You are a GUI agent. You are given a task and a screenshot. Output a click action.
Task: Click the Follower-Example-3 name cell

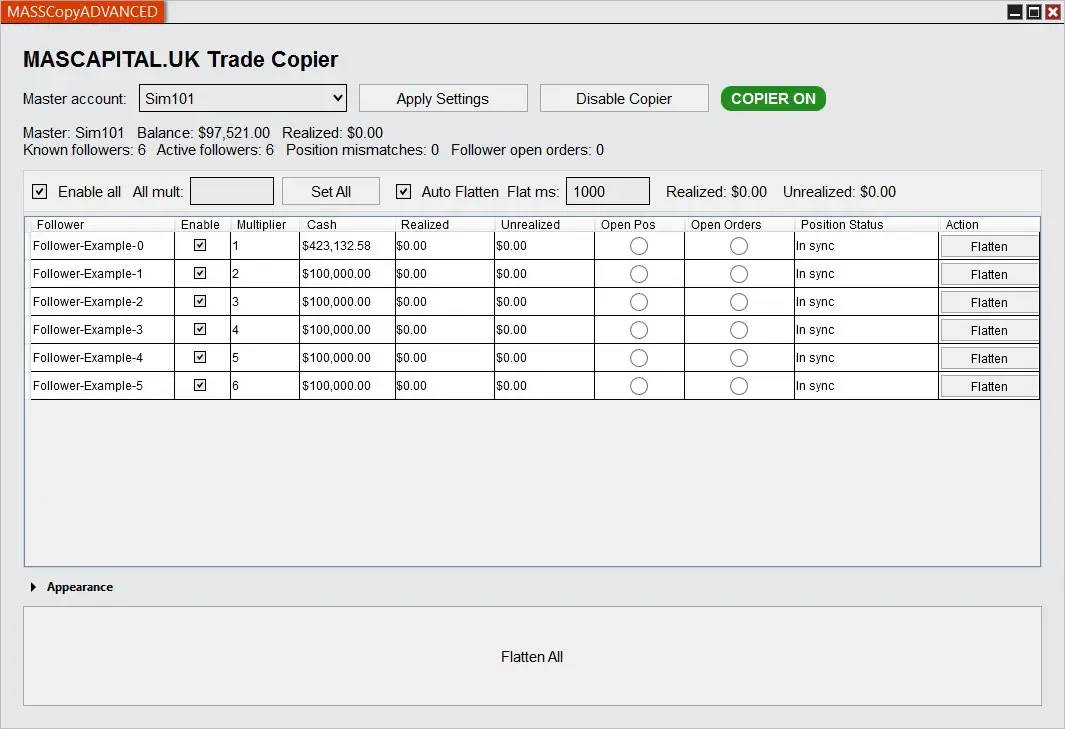coord(103,330)
